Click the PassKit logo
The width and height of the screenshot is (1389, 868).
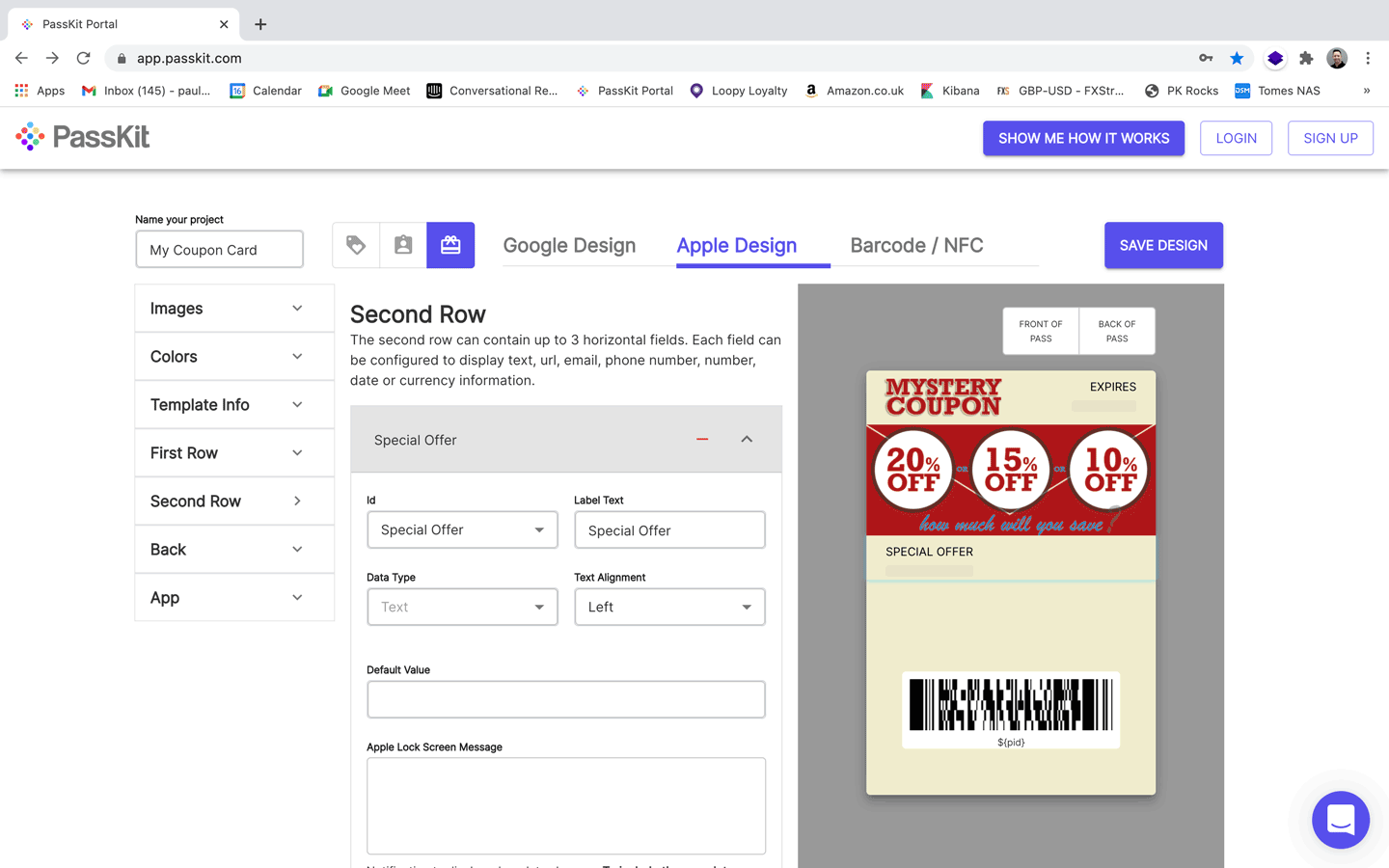pyautogui.click(x=83, y=137)
